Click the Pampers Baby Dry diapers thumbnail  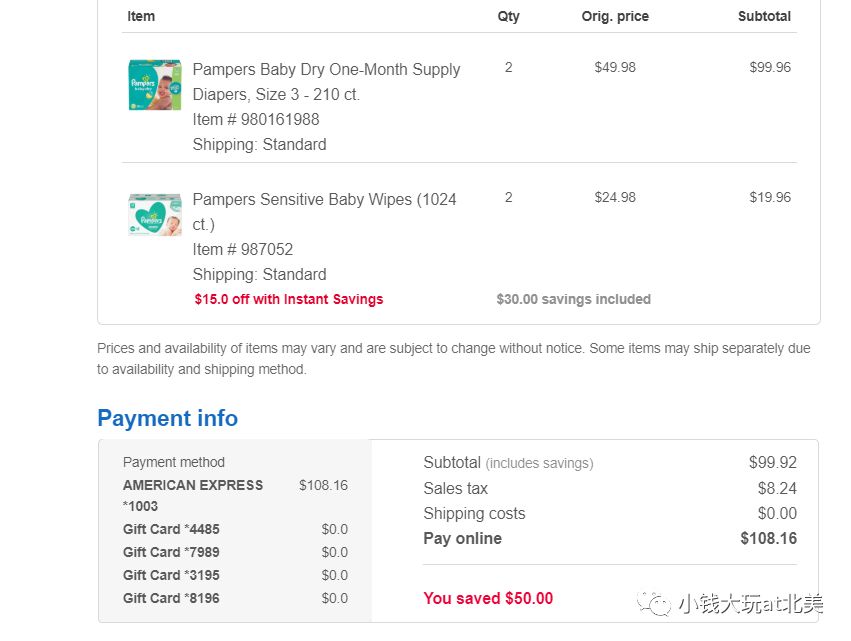(154, 85)
